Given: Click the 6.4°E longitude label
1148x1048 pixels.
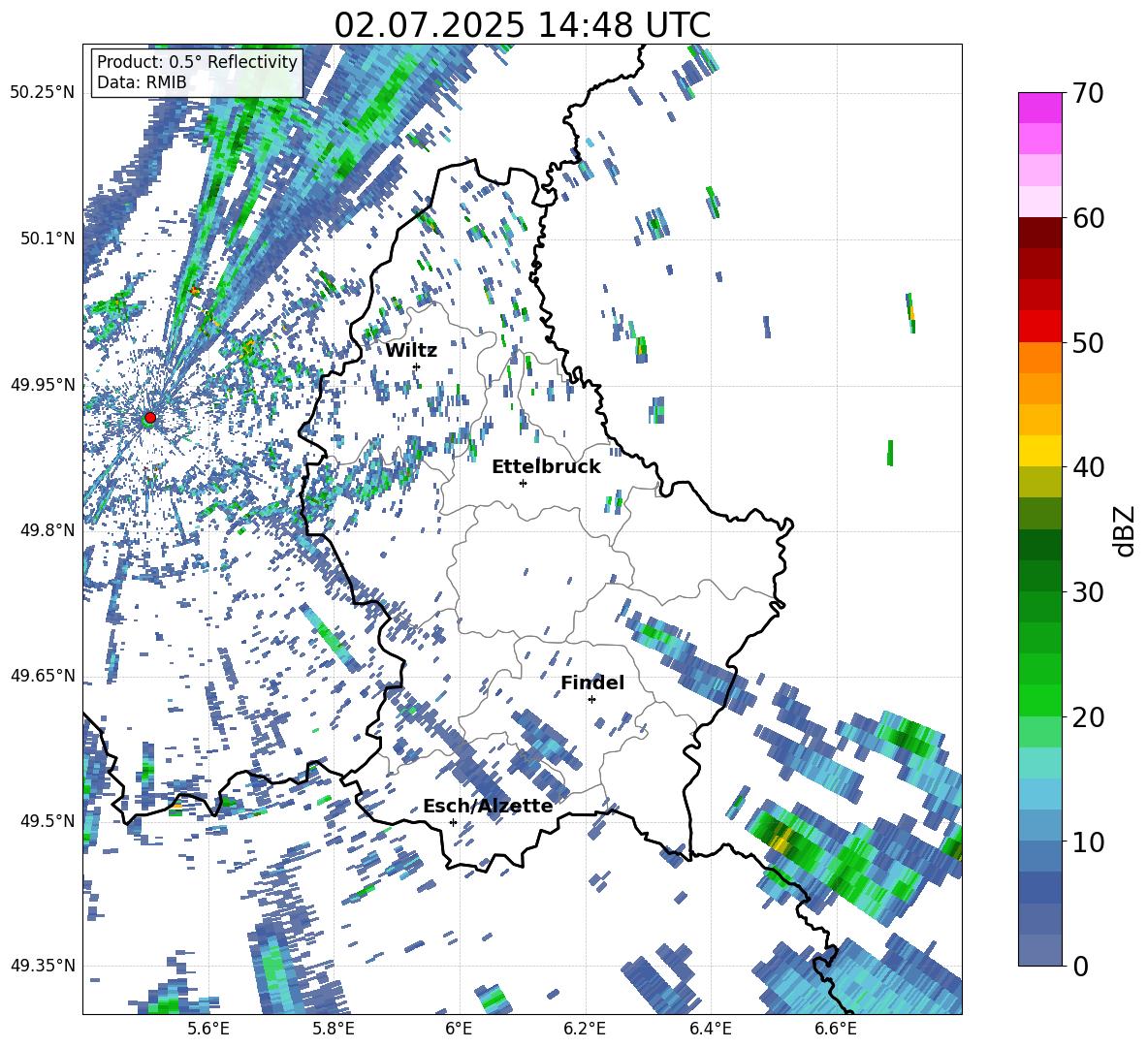Looking at the screenshot, I should 711,1029.
